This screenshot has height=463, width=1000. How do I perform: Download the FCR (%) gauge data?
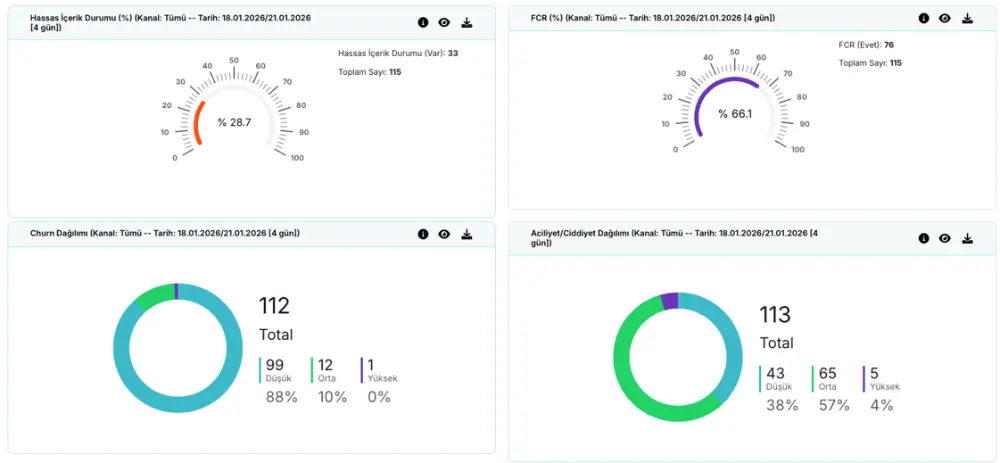[967, 18]
